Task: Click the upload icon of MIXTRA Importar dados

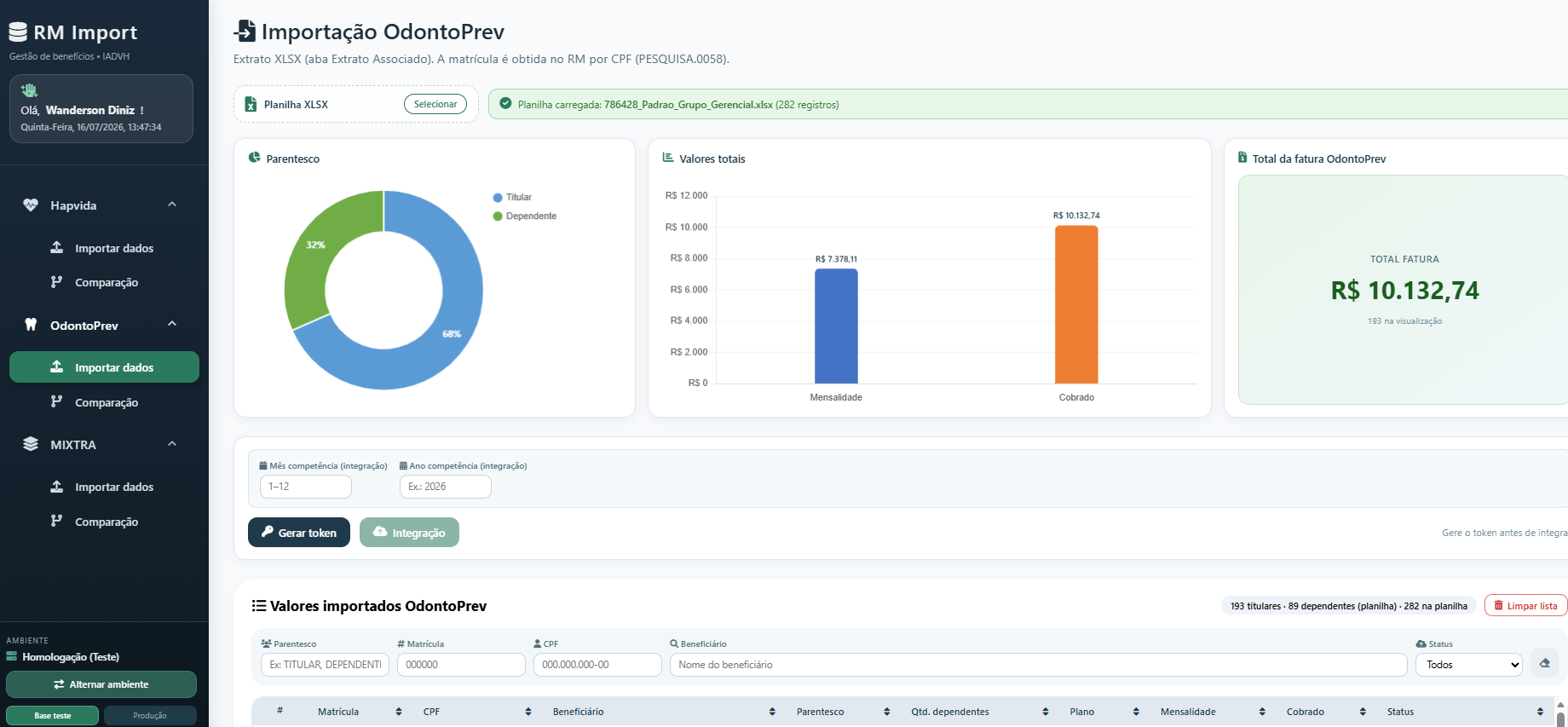Action: coord(57,486)
